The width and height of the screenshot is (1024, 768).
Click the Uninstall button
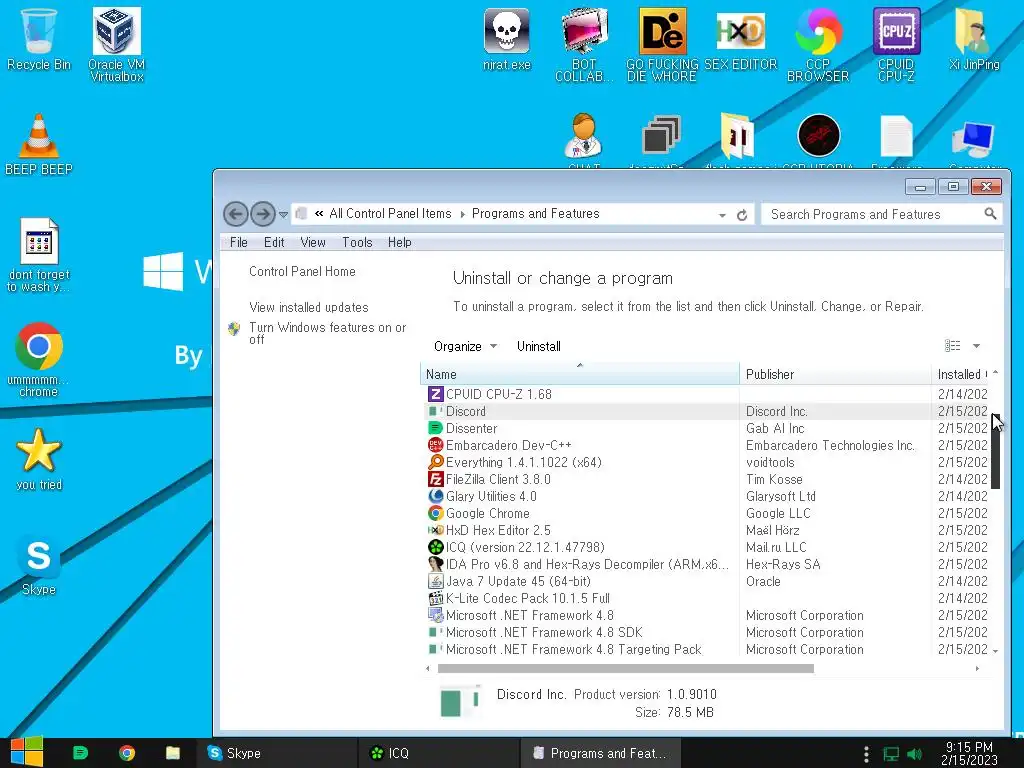[x=539, y=346]
